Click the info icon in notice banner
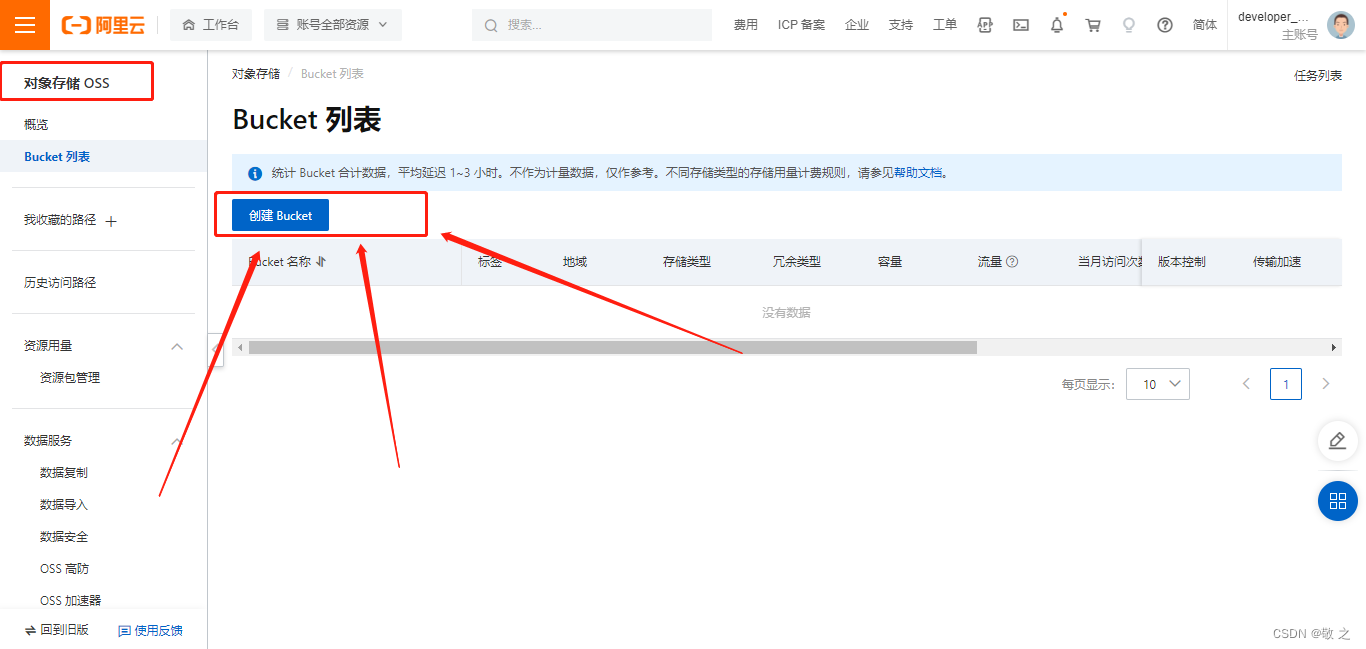The image size is (1366, 649). pos(255,173)
